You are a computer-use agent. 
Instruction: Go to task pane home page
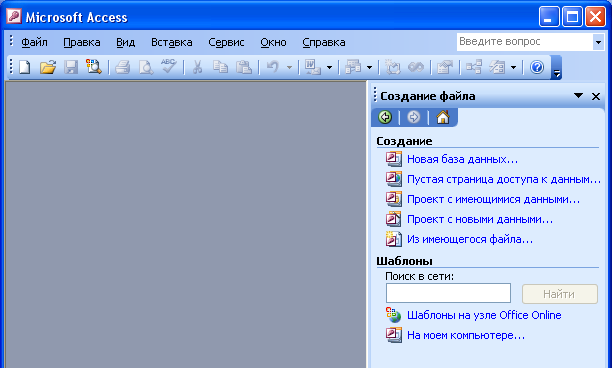tap(443, 117)
